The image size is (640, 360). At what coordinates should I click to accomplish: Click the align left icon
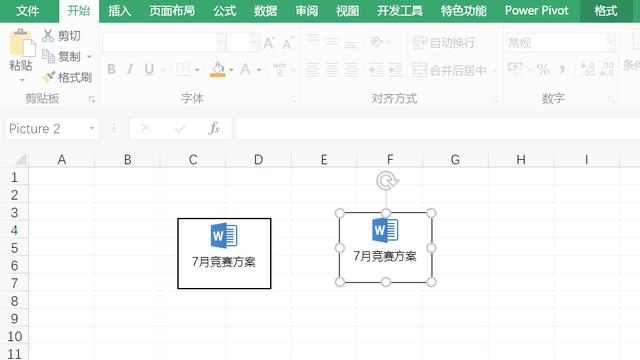point(313,70)
